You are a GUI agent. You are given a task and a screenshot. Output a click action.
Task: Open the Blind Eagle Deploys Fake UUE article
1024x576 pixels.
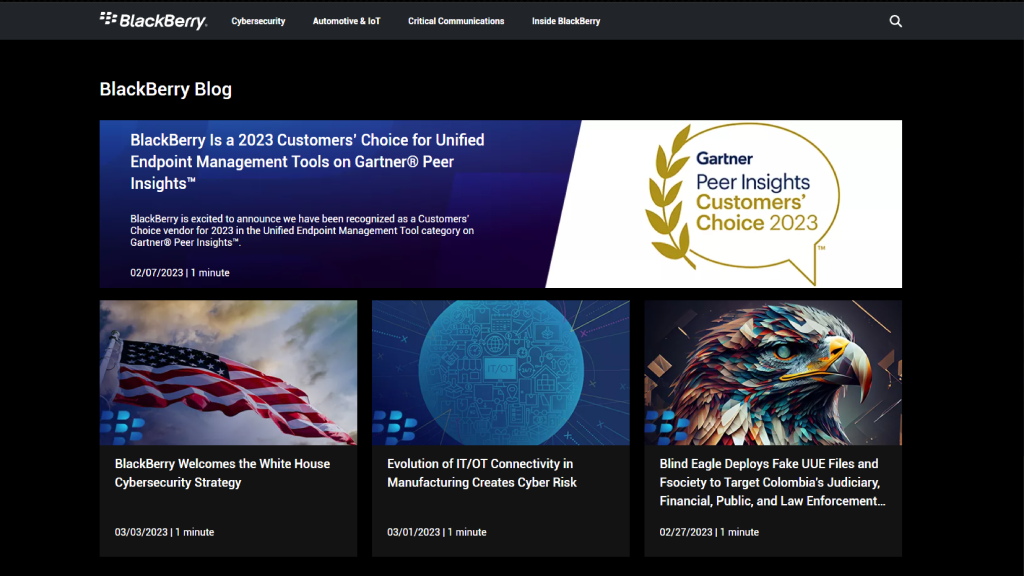pyautogui.click(x=772, y=482)
